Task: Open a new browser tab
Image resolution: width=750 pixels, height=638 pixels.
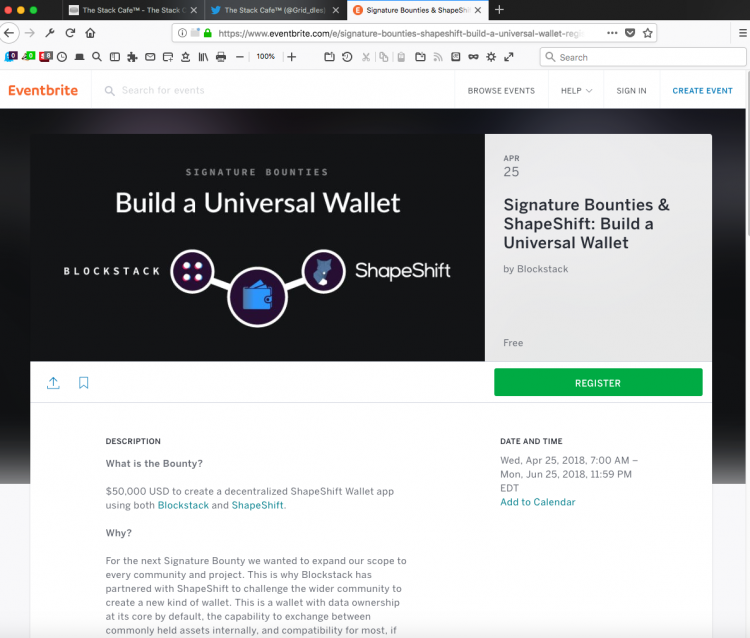Action: coord(499,10)
